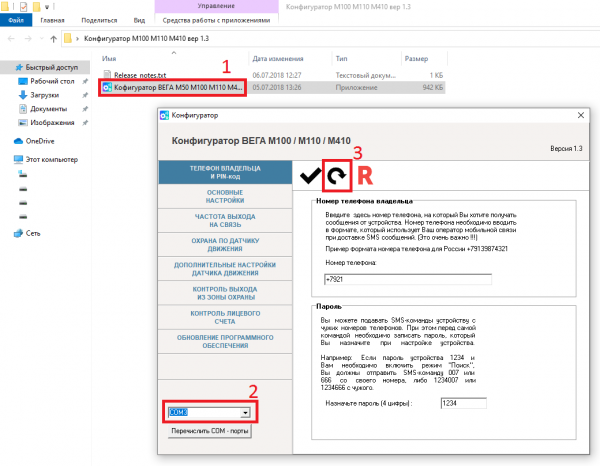
Task: Sort by Имя column header
Action: (109, 59)
